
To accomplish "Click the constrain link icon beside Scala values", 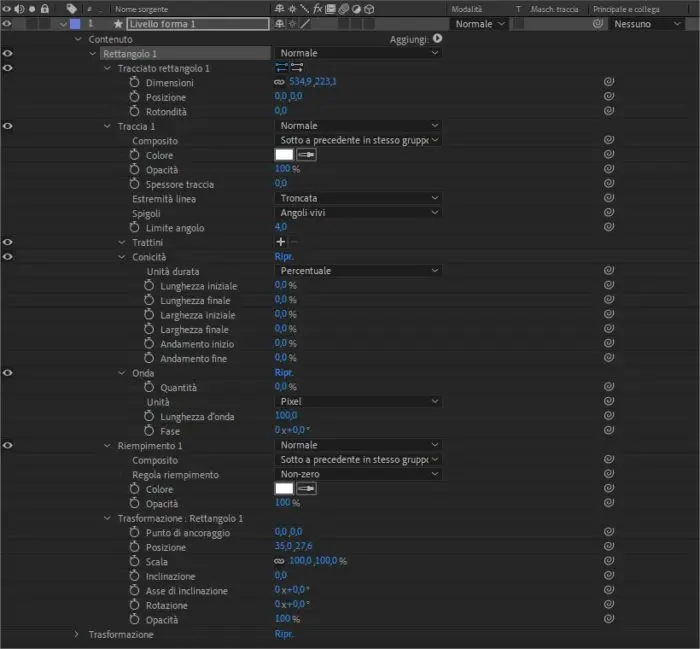I will coord(279,561).
